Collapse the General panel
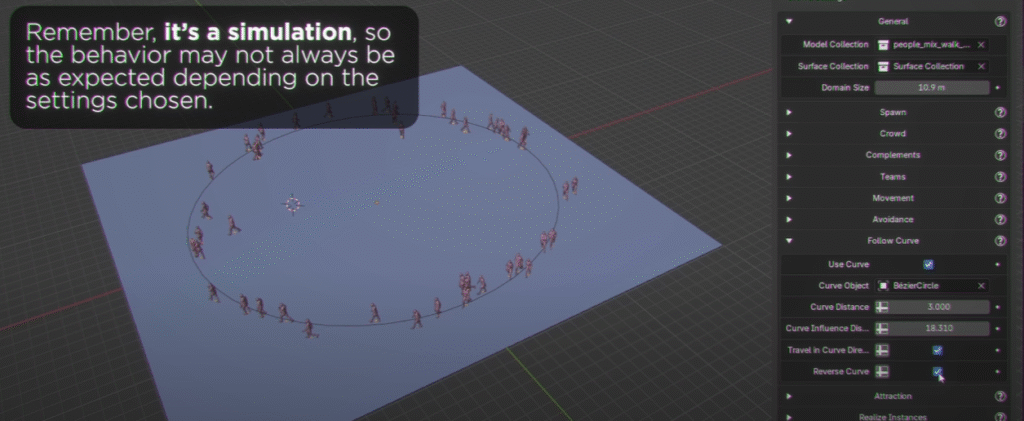1024x421 pixels. pyautogui.click(x=789, y=20)
